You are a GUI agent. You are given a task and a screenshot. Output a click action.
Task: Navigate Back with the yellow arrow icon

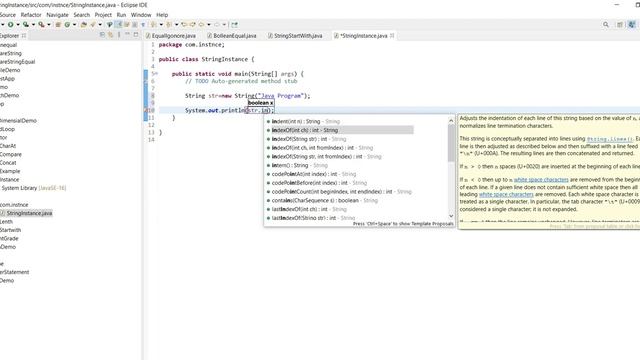coord(201,24)
